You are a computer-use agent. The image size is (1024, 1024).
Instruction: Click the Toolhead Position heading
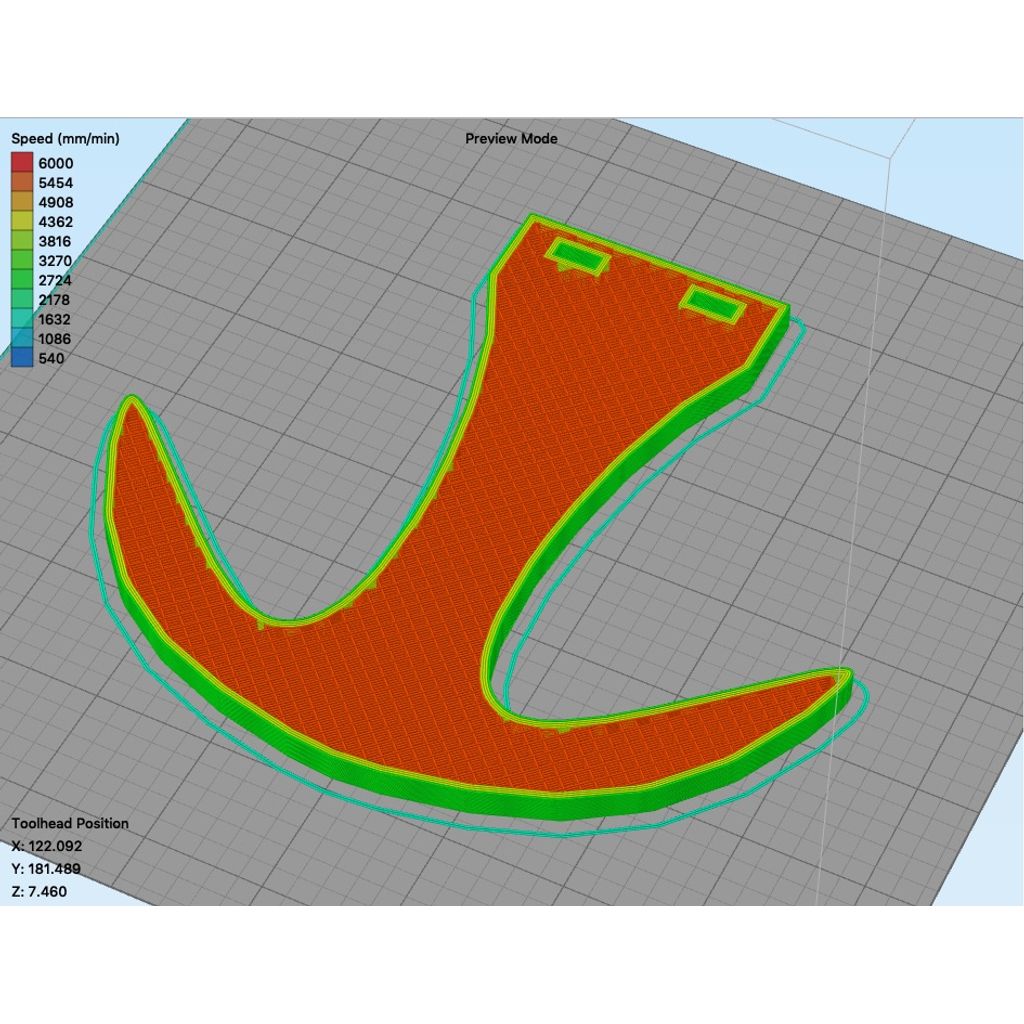click(x=70, y=823)
